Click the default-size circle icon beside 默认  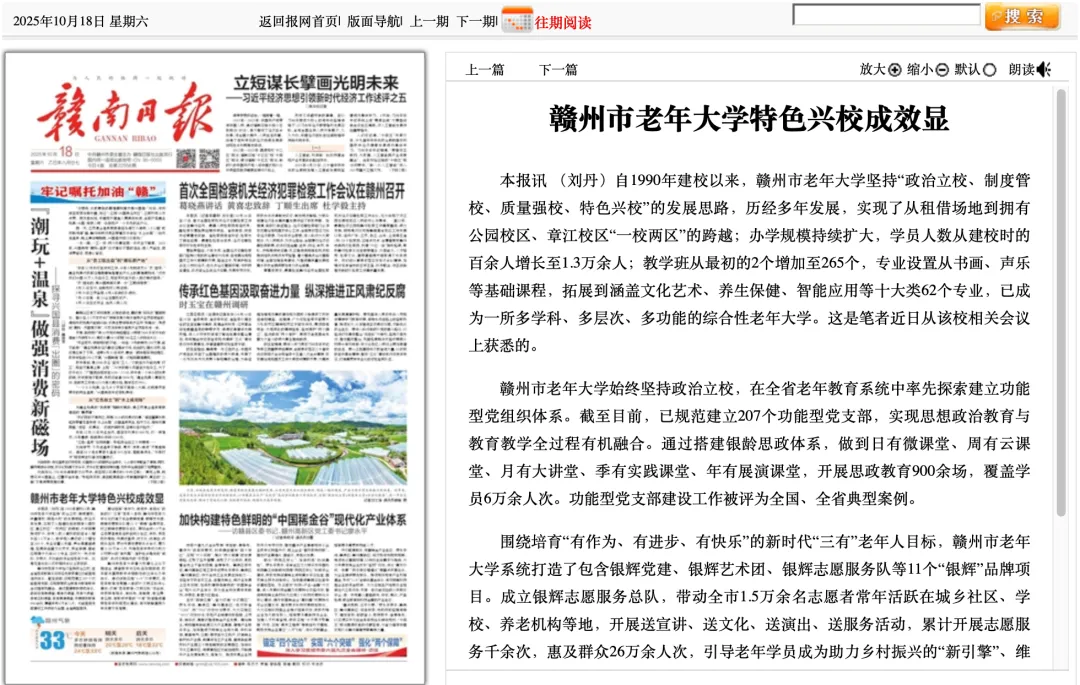click(x=990, y=70)
